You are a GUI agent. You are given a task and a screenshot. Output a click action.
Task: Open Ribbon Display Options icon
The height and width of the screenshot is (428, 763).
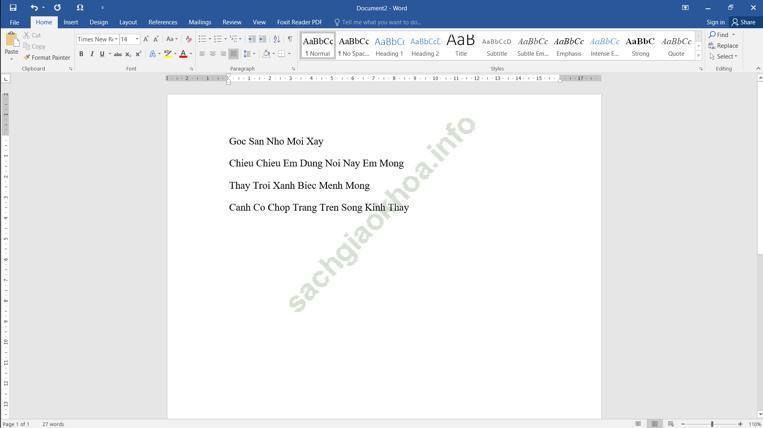click(685, 8)
